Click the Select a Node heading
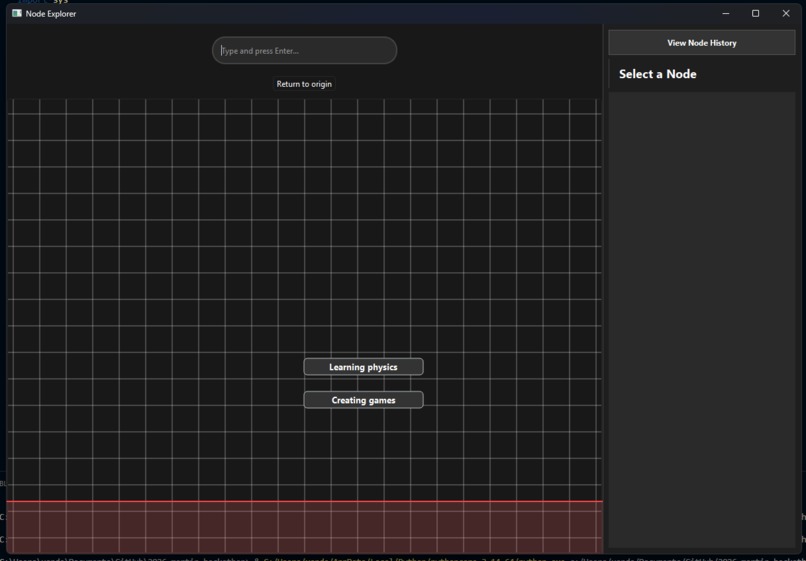Screen dimensions: 806x561 (657, 74)
